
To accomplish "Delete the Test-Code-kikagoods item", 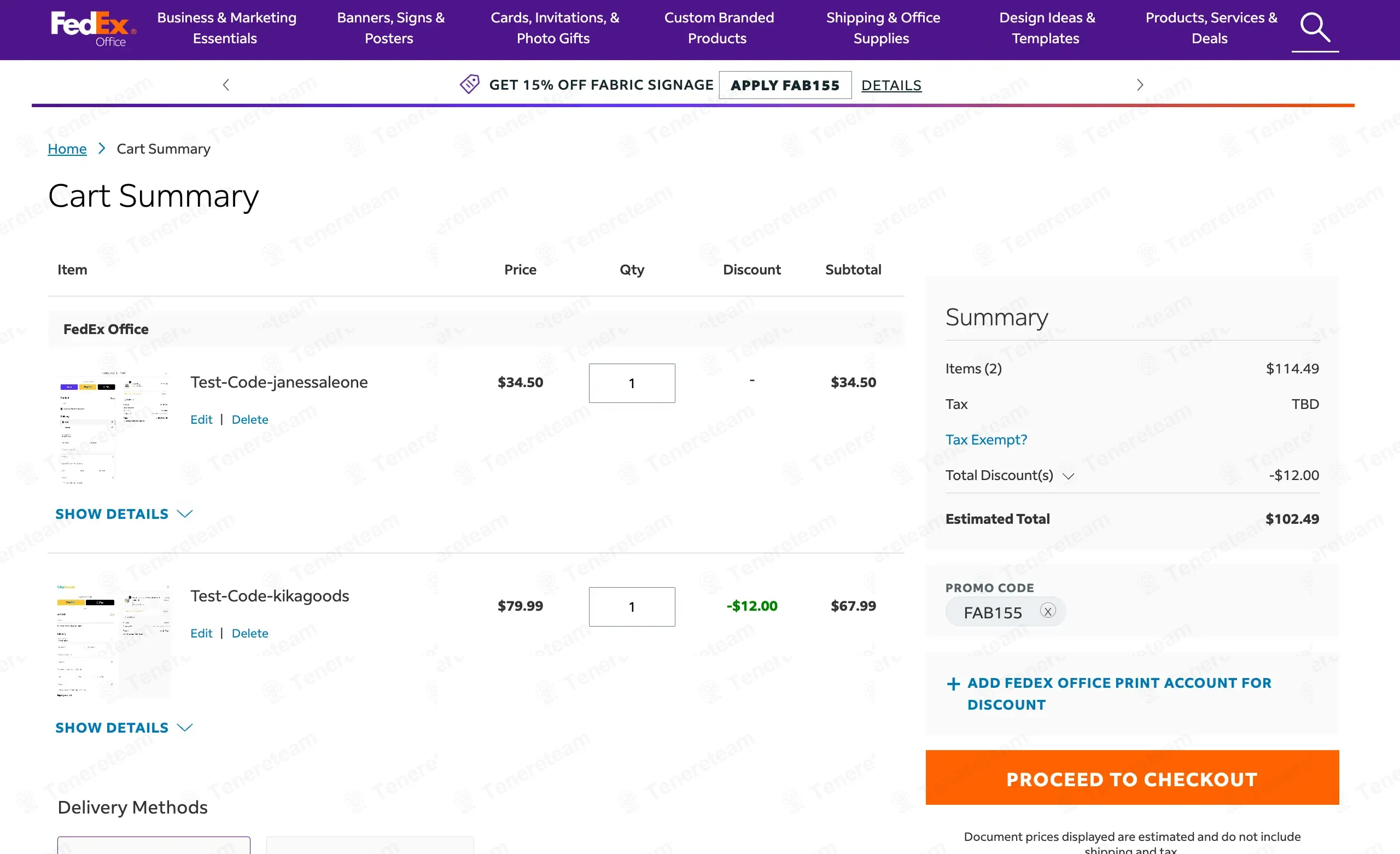I will pos(249,633).
